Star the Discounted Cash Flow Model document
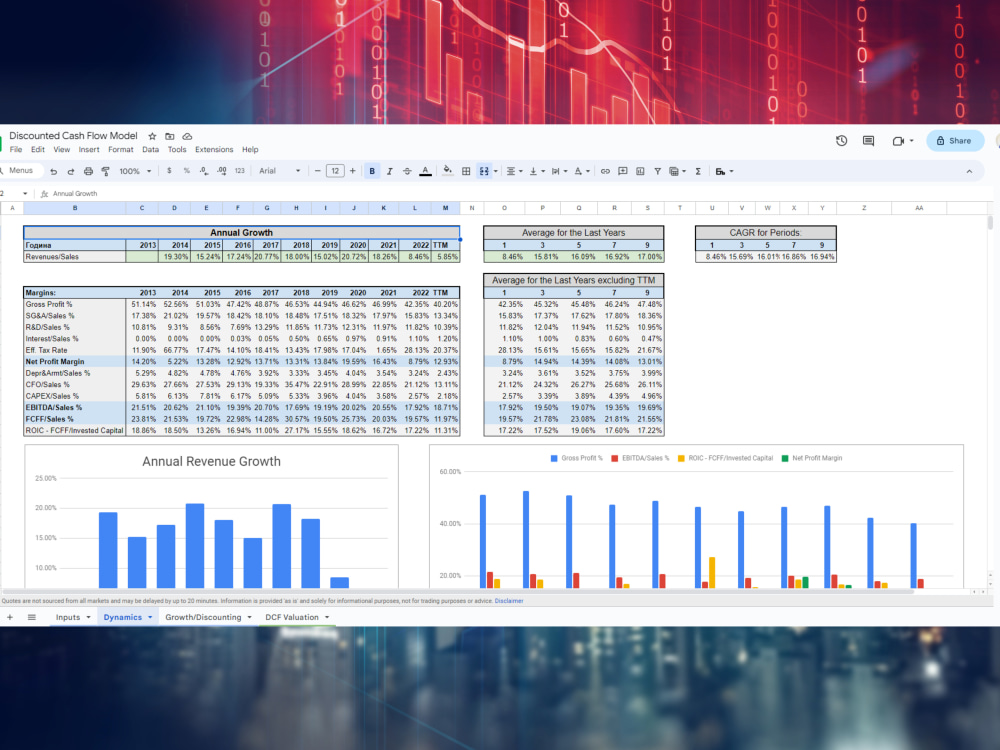The width and height of the screenshot is (1000, 750). coord(152,136)
